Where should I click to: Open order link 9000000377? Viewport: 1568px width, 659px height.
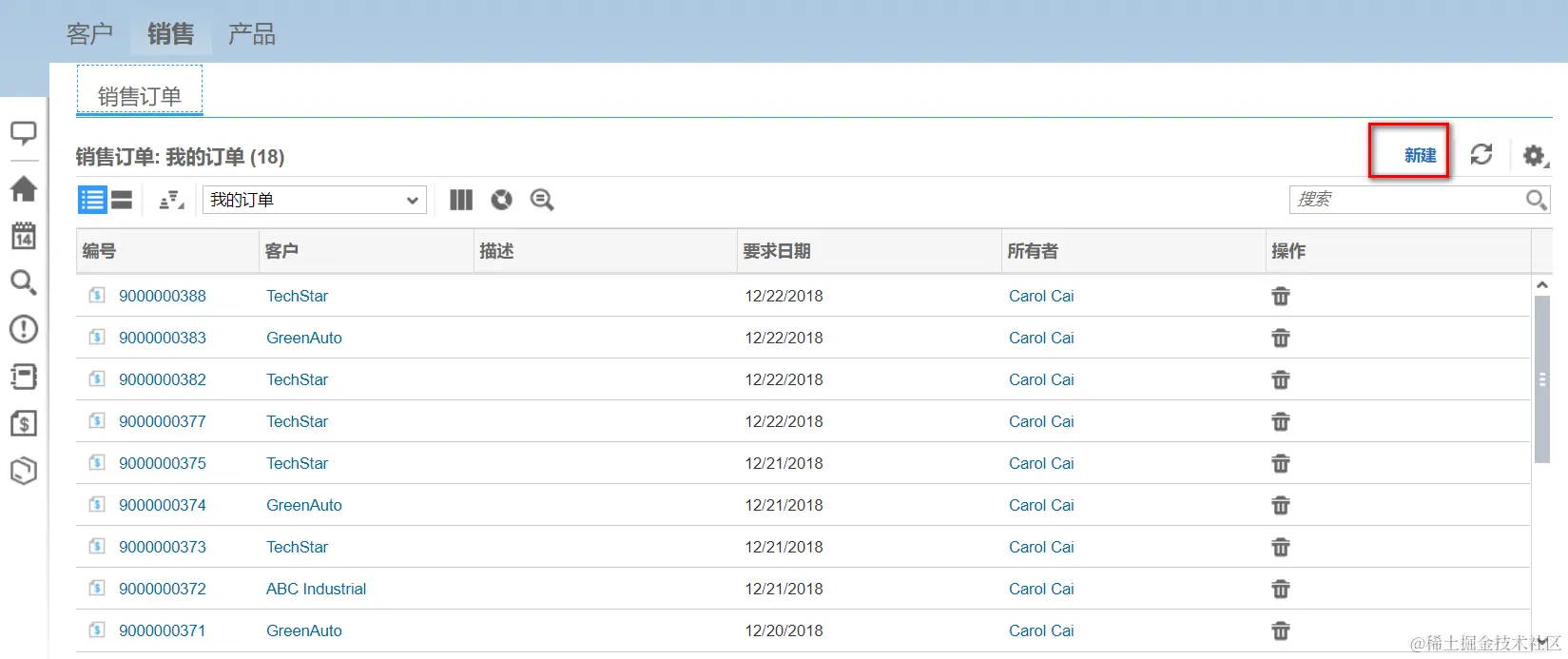pos(163,421)
